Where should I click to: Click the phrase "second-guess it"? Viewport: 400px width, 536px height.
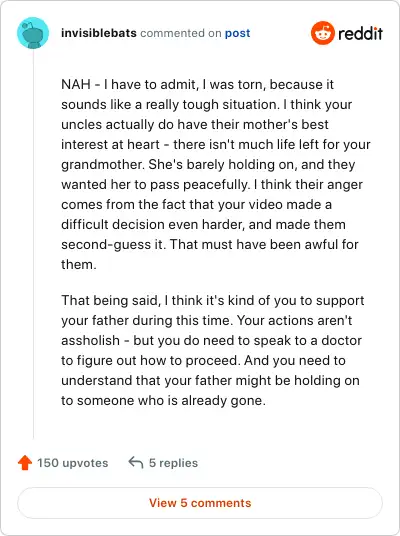(112, 244)
